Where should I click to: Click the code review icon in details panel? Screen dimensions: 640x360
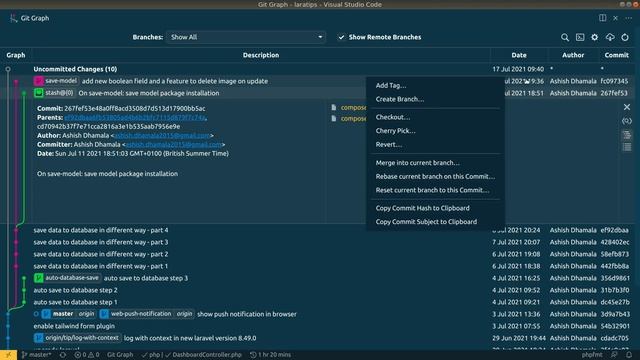click(x=627, y=121)
